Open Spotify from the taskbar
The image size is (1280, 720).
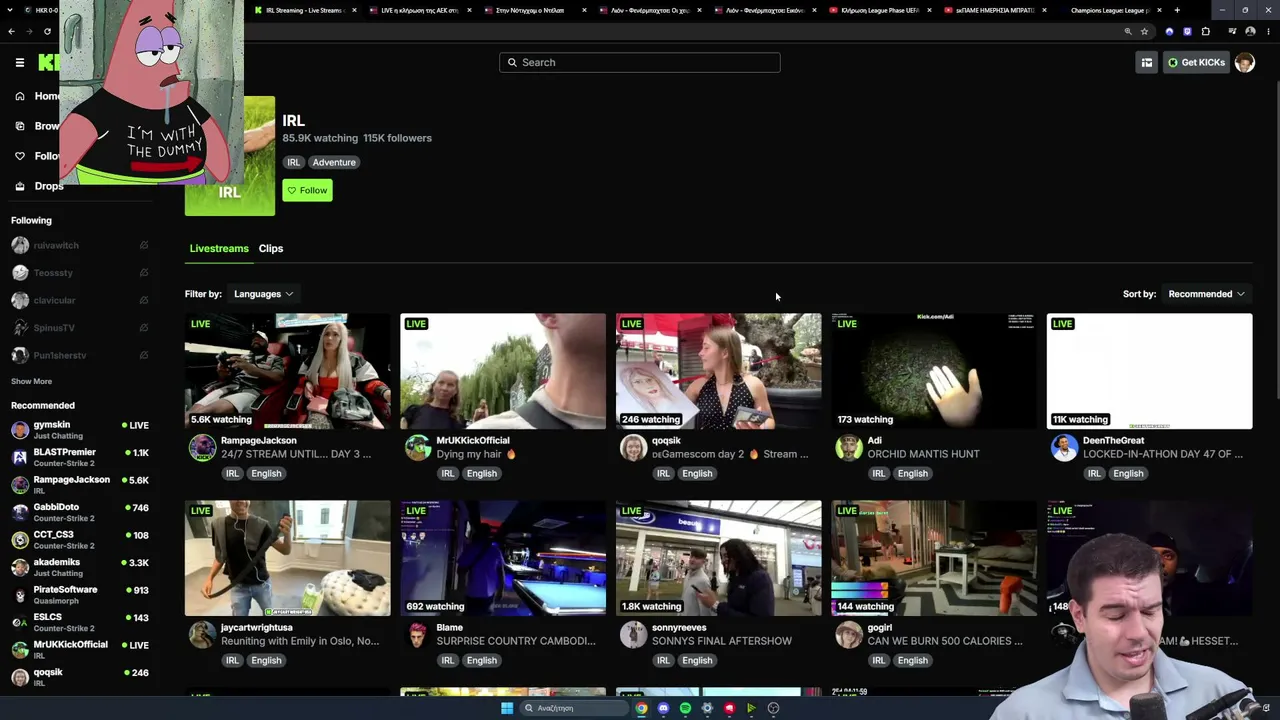pyautogui.click(x=685, y=708)
